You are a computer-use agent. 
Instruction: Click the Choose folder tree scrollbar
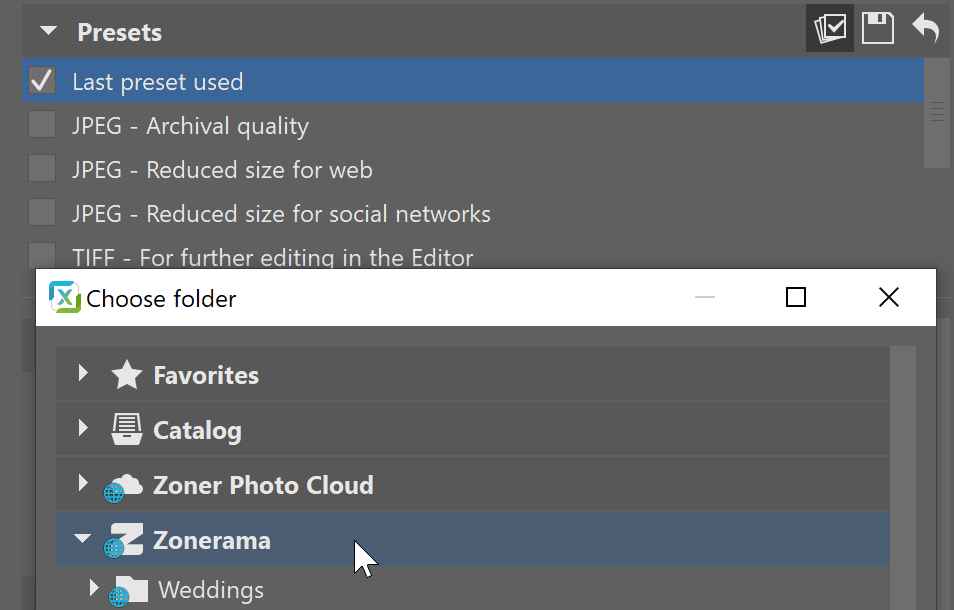(903, 478)
